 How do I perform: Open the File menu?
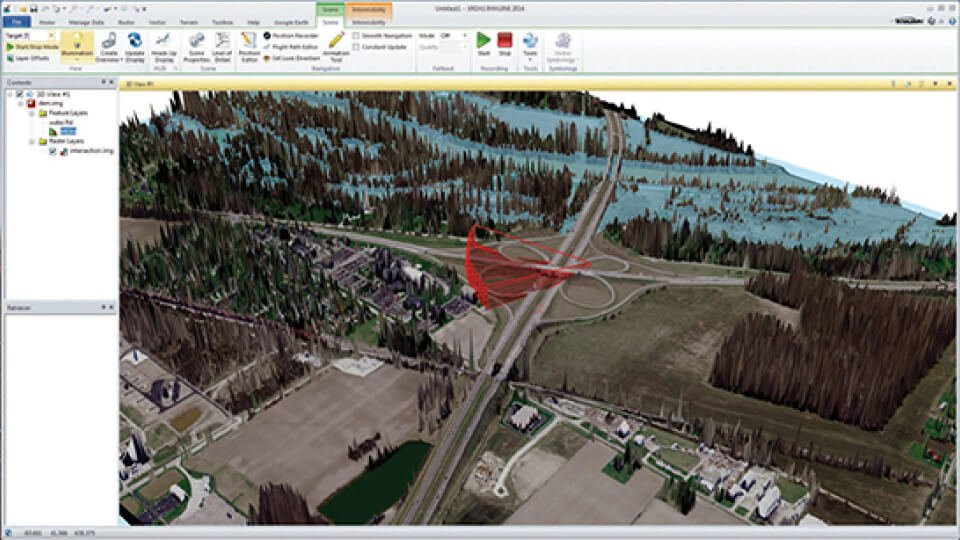point(17,22)
